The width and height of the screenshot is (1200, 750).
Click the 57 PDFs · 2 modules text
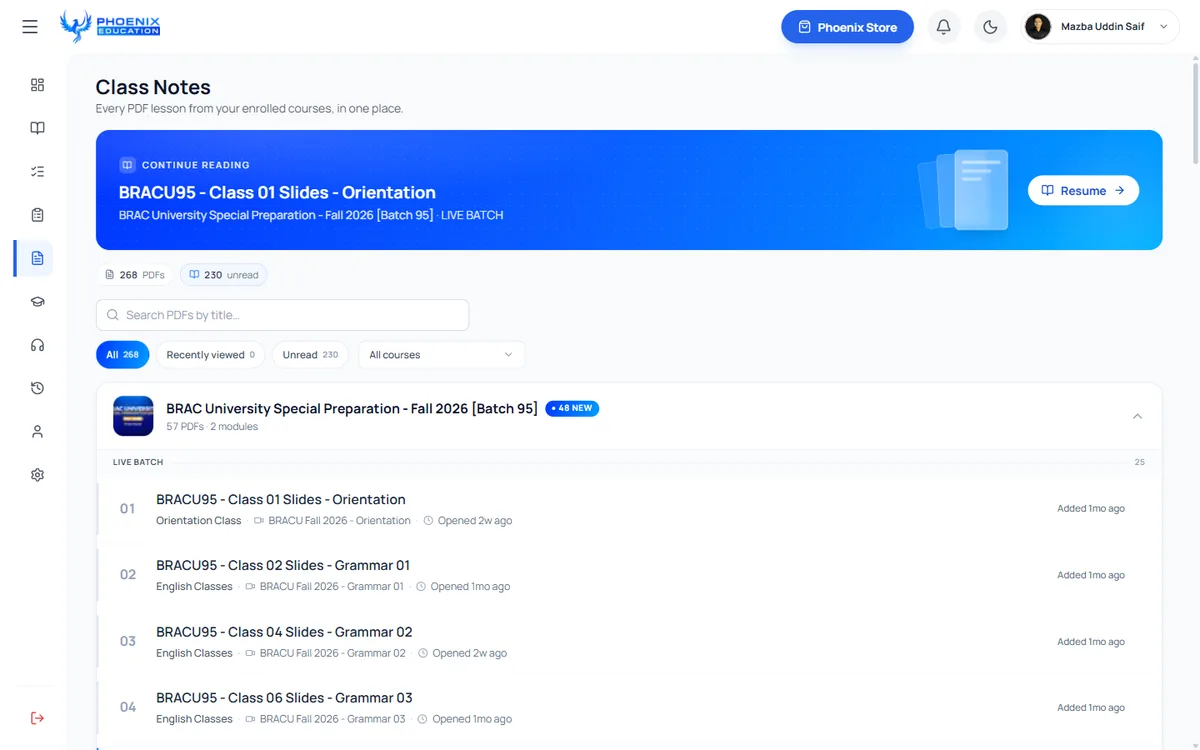pyautogui.click(x=212, y=427)
